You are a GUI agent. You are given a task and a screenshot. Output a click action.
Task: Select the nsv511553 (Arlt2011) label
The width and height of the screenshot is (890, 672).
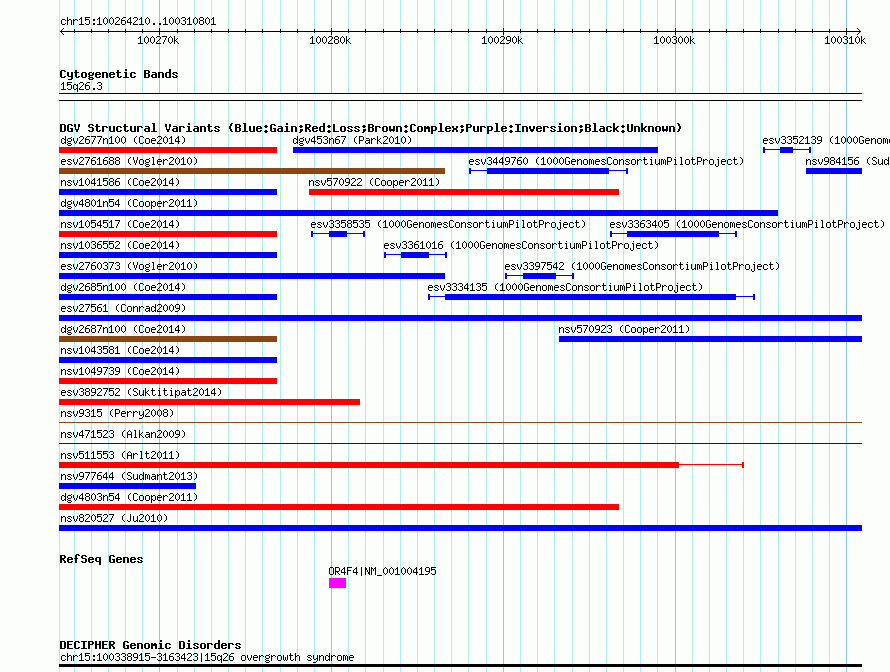(120, 455)
